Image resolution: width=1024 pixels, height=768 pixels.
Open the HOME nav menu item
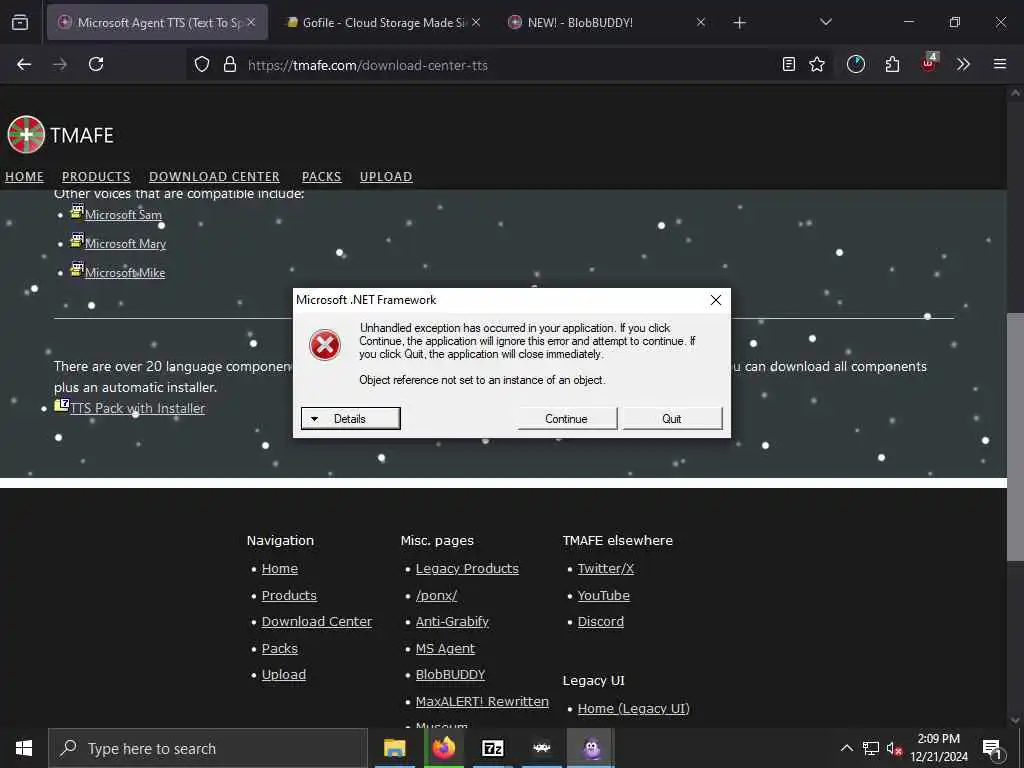(x=24, y=176)
